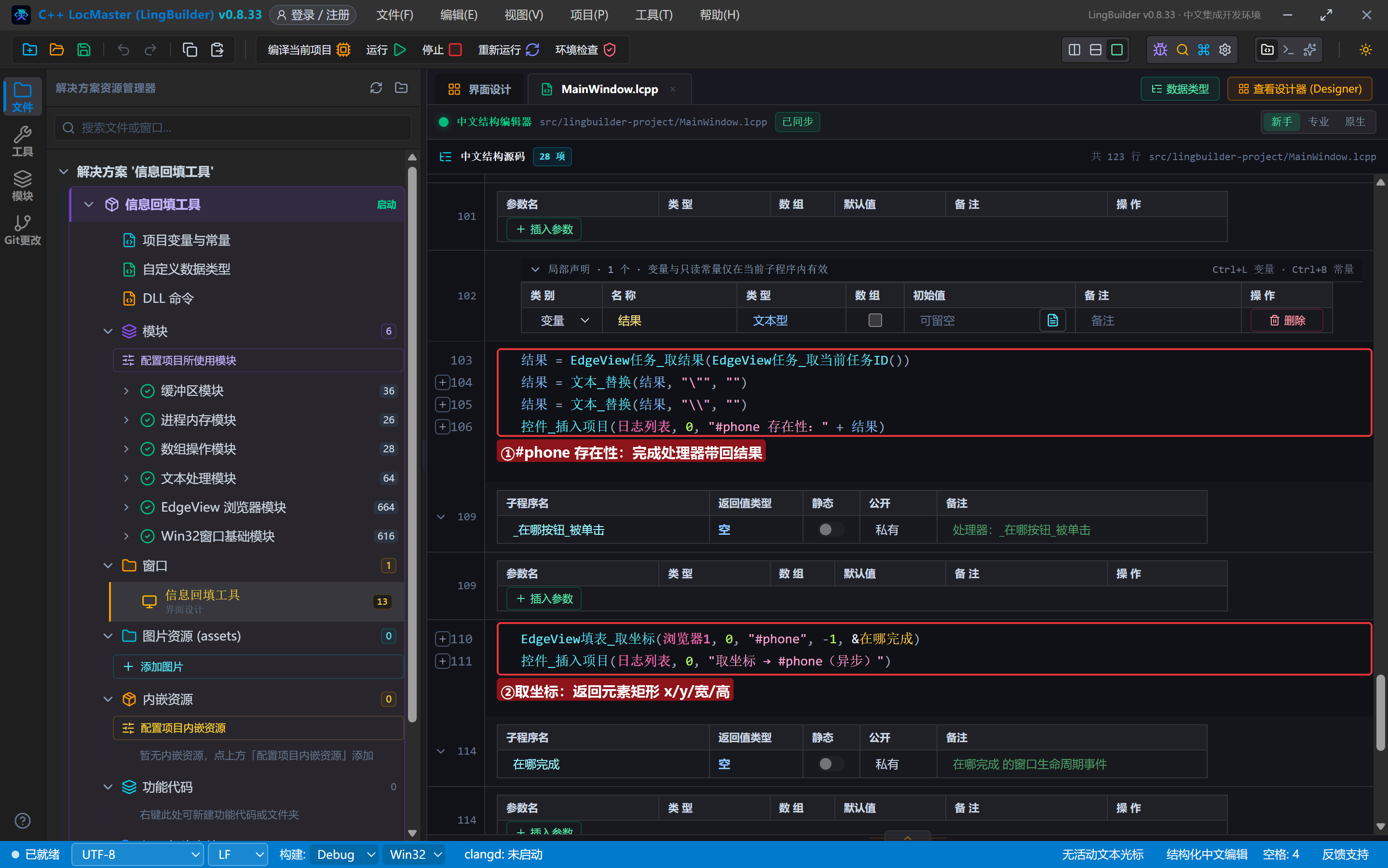Image resolution: width=1388 pixels, height=868 pixels.
Task: Click the search files input field
Action: point(233,127)
